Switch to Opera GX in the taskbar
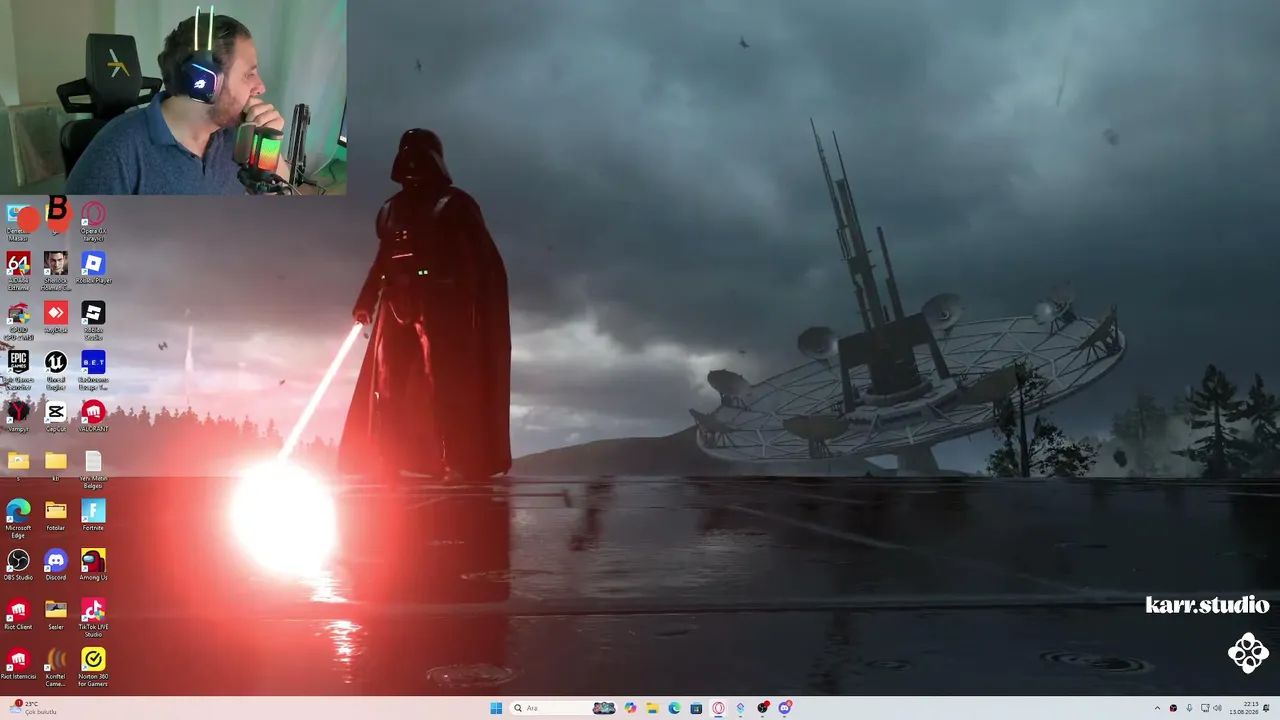1280x720 pixels. tap(718, 708)
